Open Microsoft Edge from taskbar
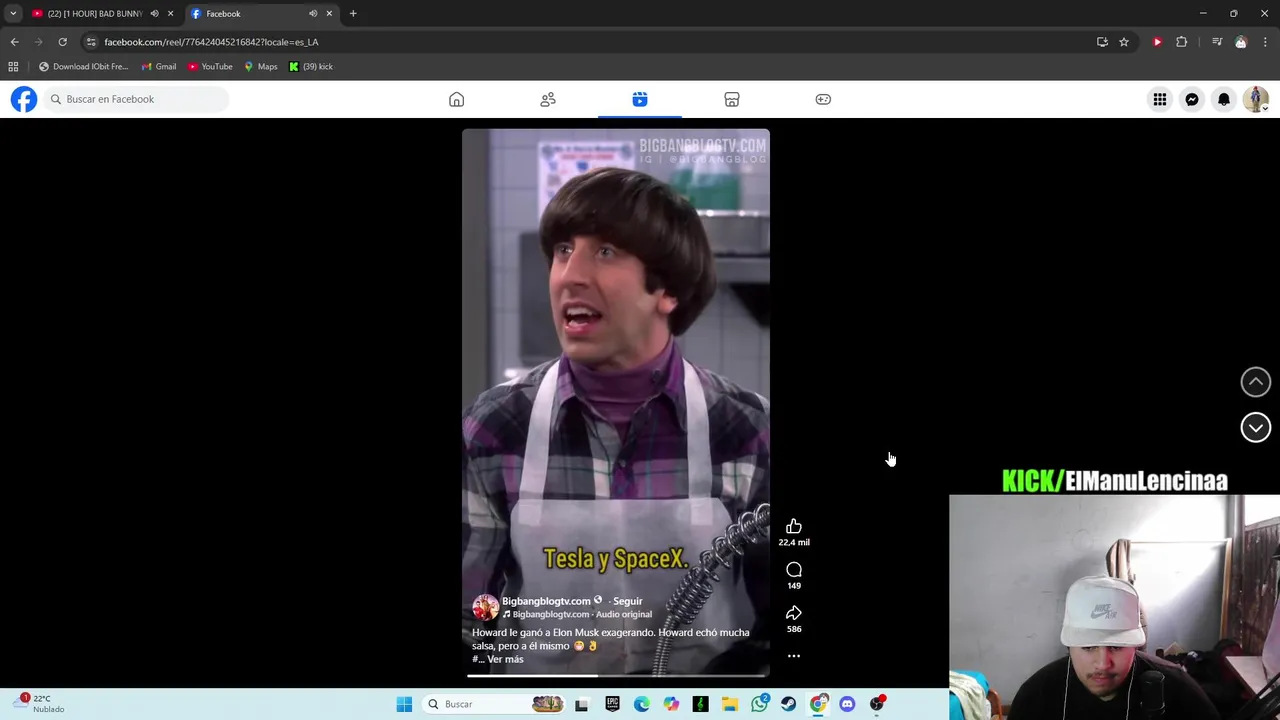Viewport: 1280px width, 720px height. point(641,704)
